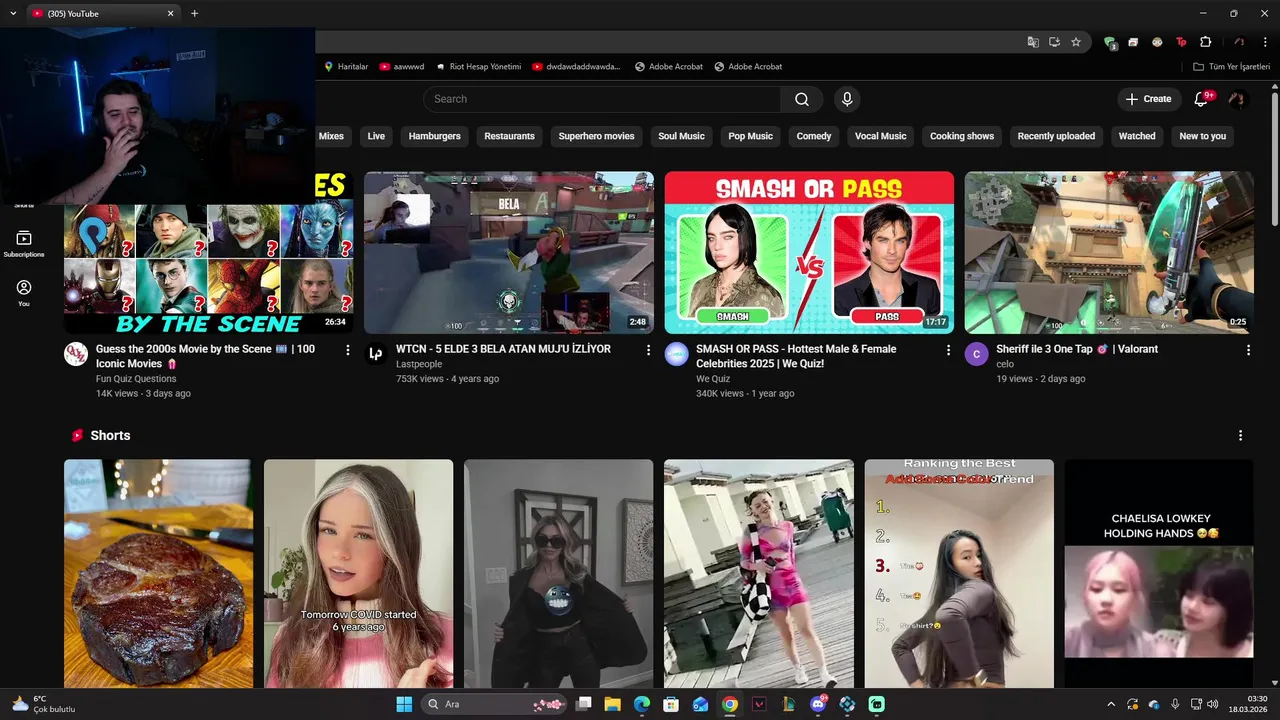Open Fun Quiz Questions channel avatar
This screenshot has width=1280, height=720.
(76, 354)
